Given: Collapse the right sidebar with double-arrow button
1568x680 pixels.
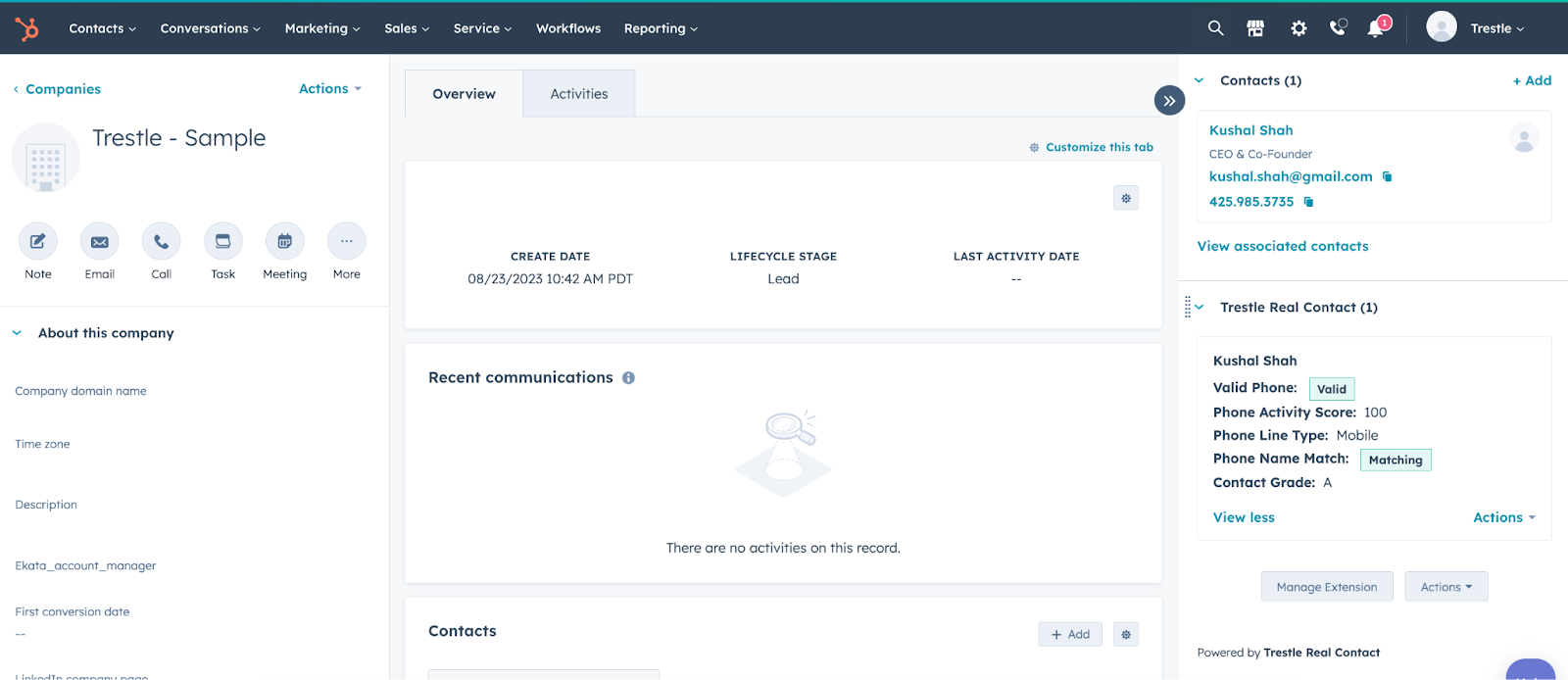Looking at the screenshot, I should tap(1169, 100).
